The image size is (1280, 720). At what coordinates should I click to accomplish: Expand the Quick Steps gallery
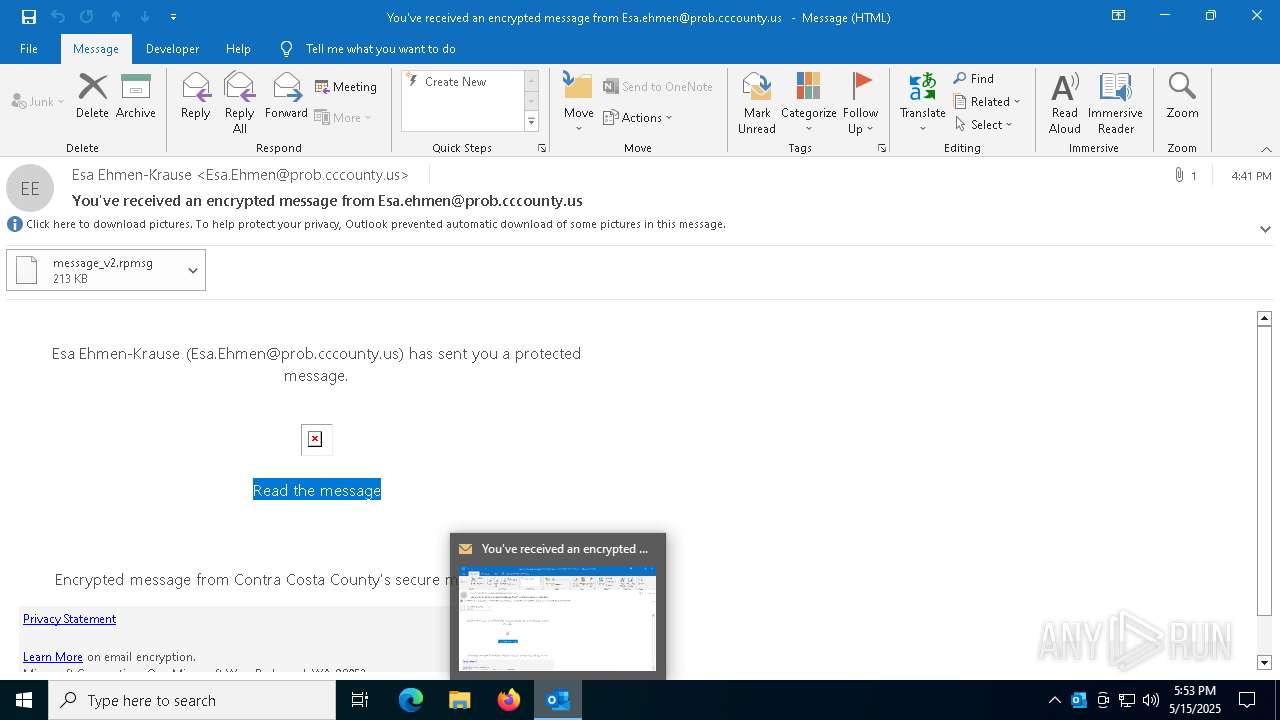click(x=531, y=122)
